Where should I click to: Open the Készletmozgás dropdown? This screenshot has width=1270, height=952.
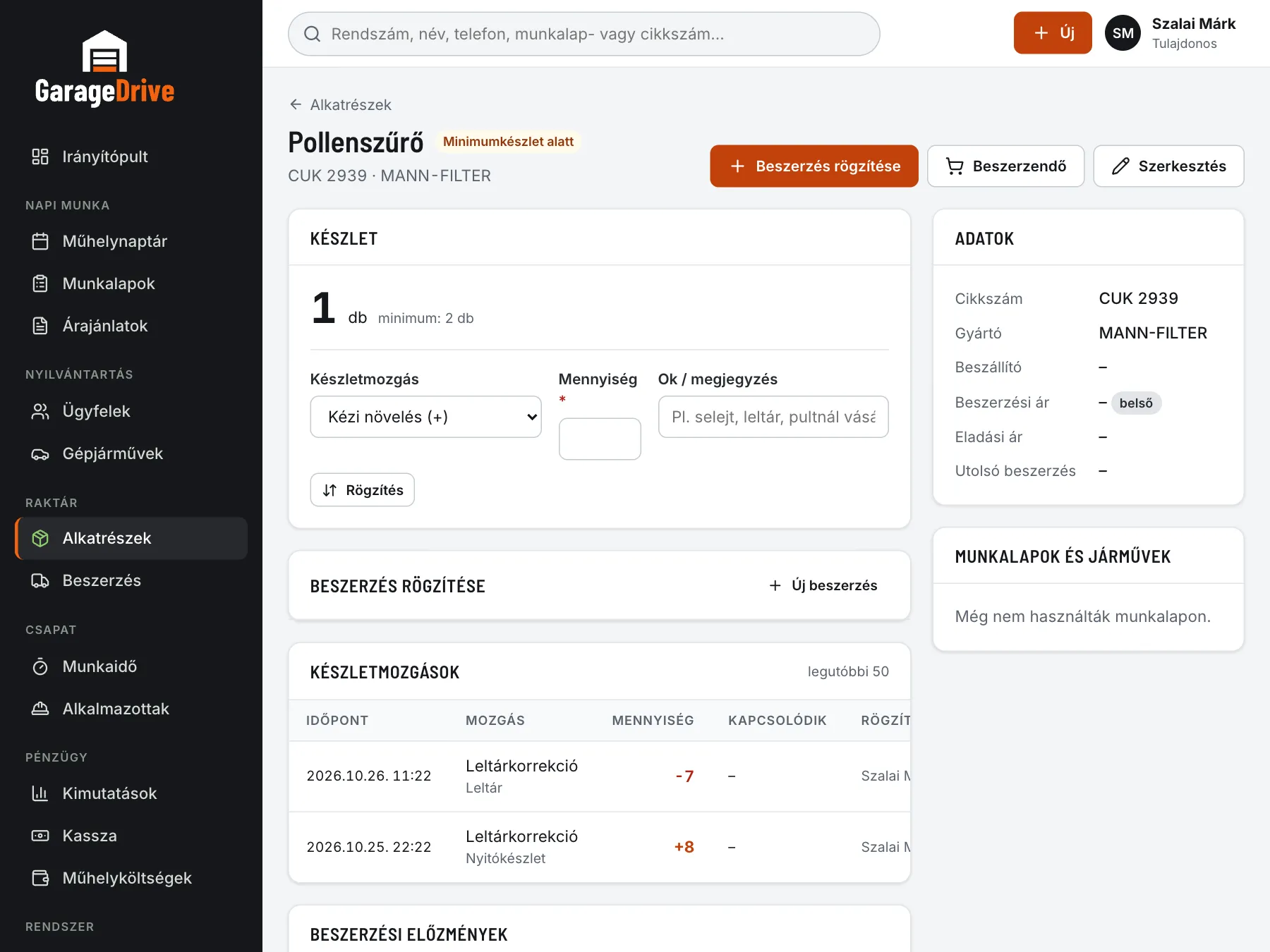tap(425, 417)
